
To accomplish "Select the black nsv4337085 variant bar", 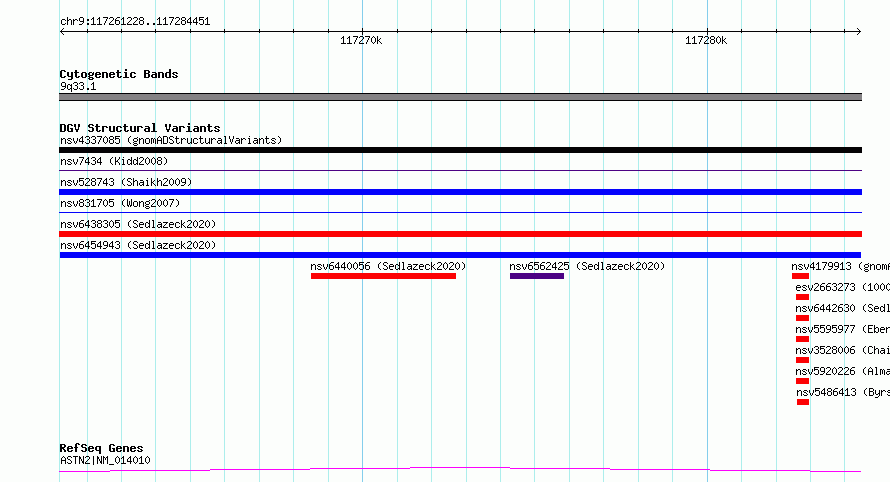I will (460, 150).
